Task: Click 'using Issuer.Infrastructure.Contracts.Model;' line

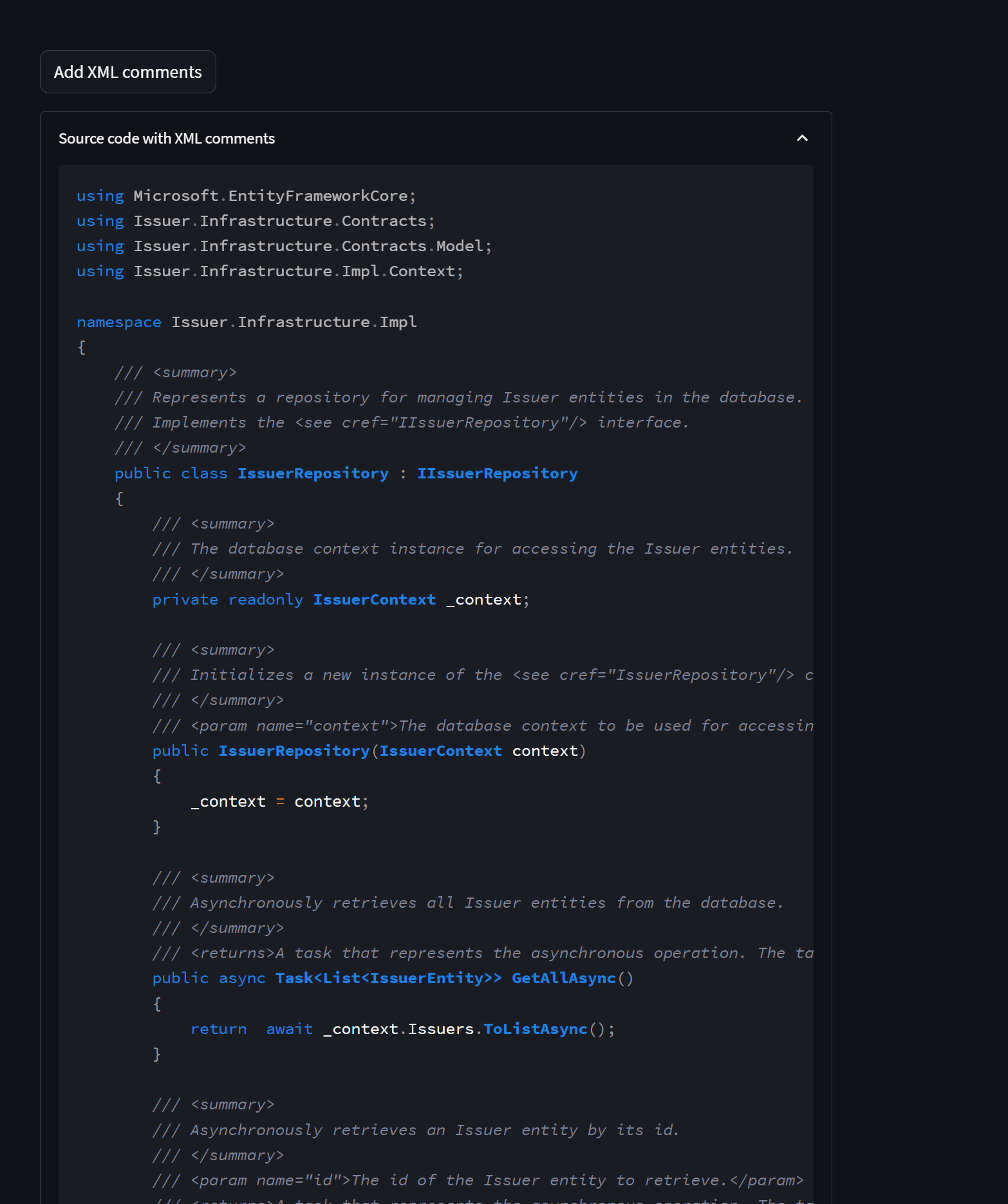Action: pos(285,246)
